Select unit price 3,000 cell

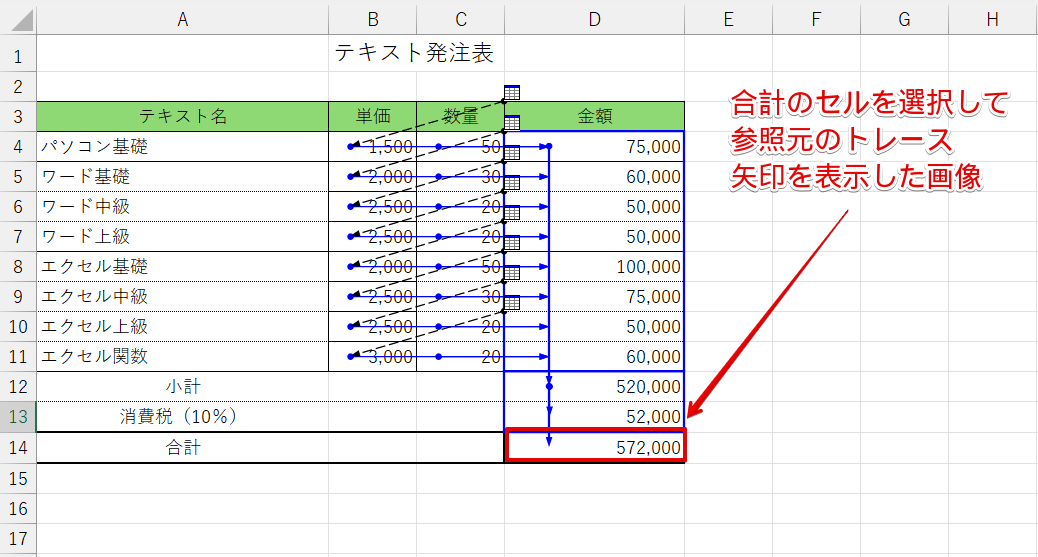point(373,356)
